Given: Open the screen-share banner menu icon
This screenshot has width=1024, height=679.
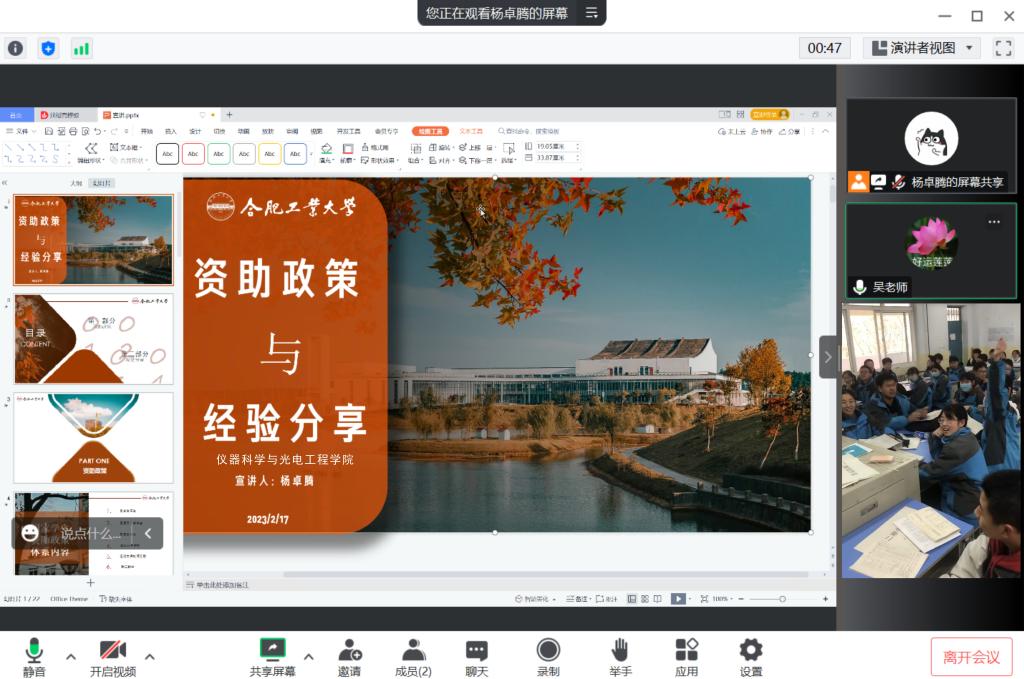Looking at the screenshot, I should coord(591,13).
